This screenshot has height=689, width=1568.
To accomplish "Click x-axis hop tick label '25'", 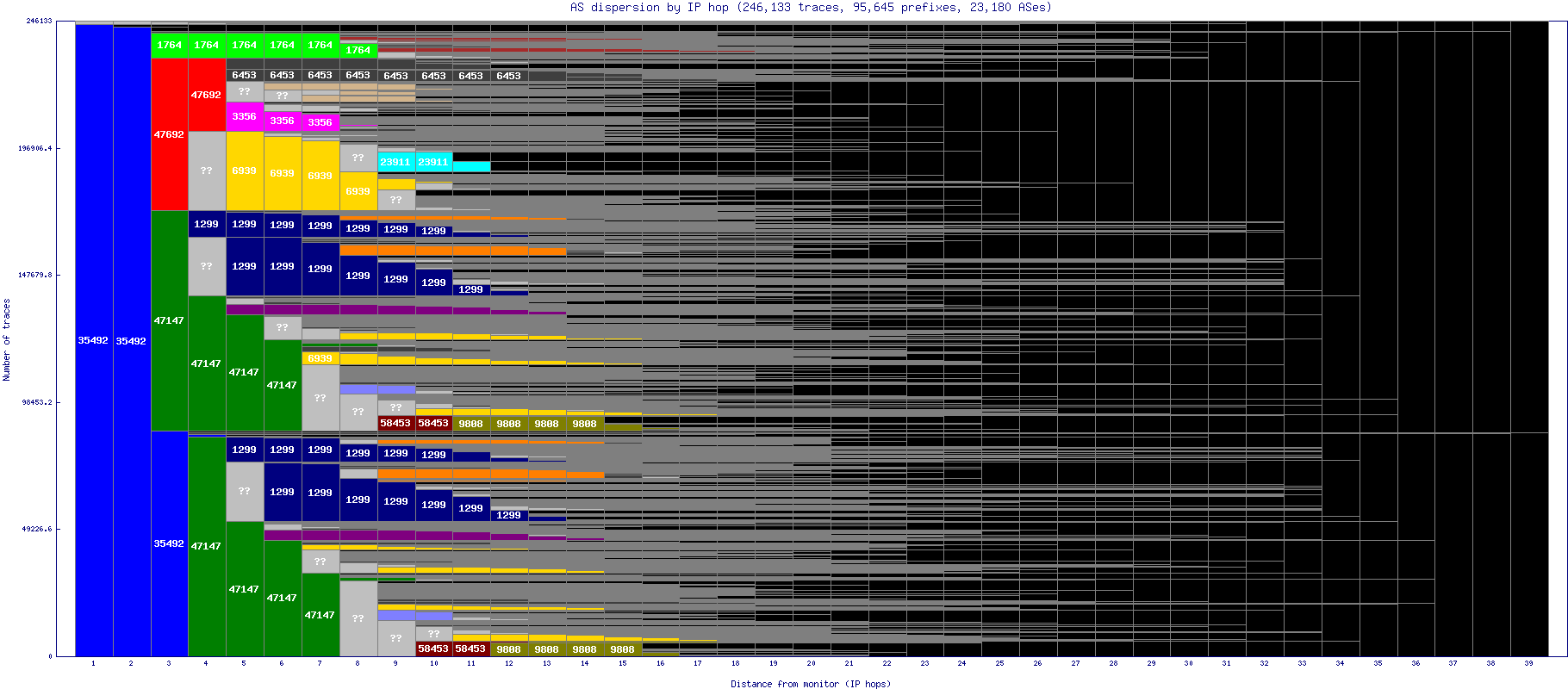I will click(x=999, y=663).
